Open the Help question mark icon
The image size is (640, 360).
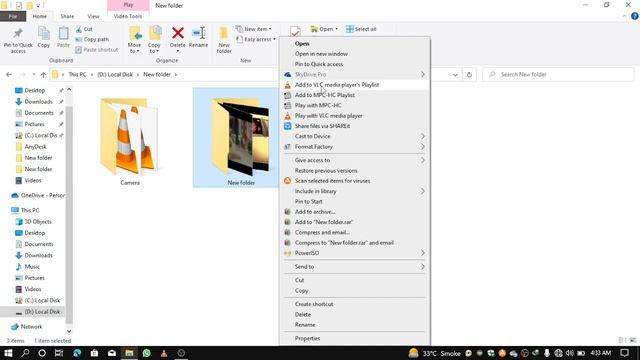coord(634,16)
